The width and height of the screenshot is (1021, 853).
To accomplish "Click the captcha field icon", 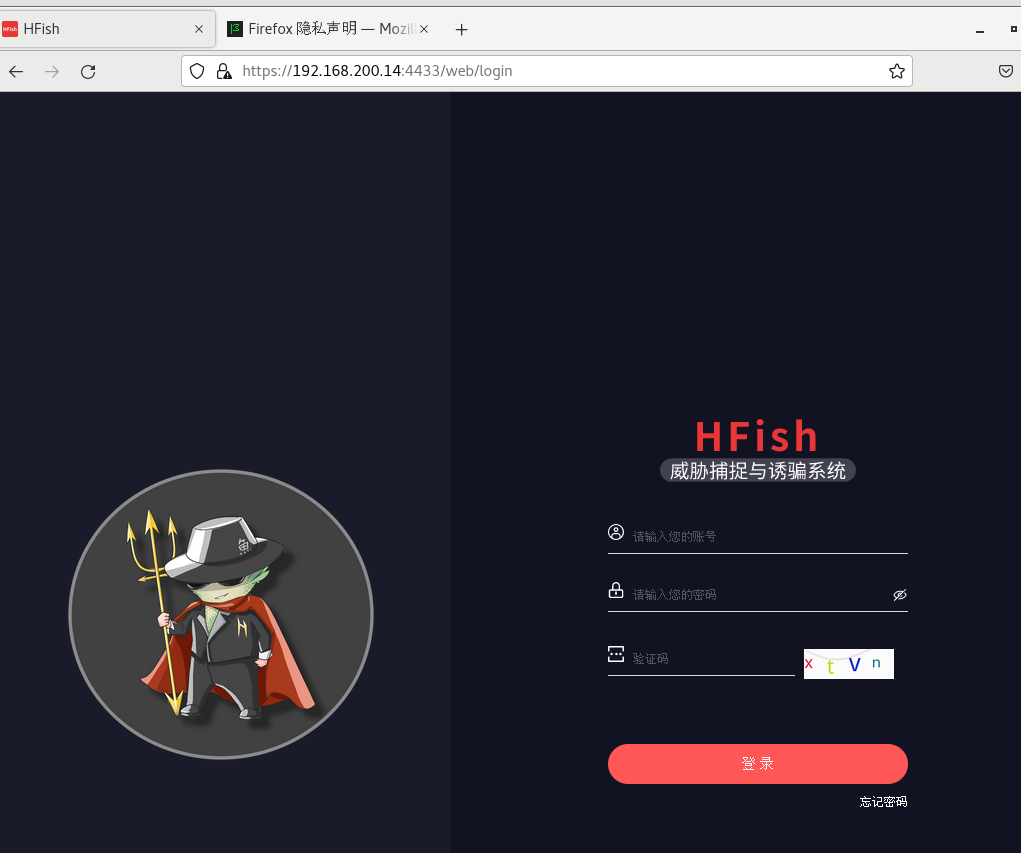I will (x=615, y=654).
